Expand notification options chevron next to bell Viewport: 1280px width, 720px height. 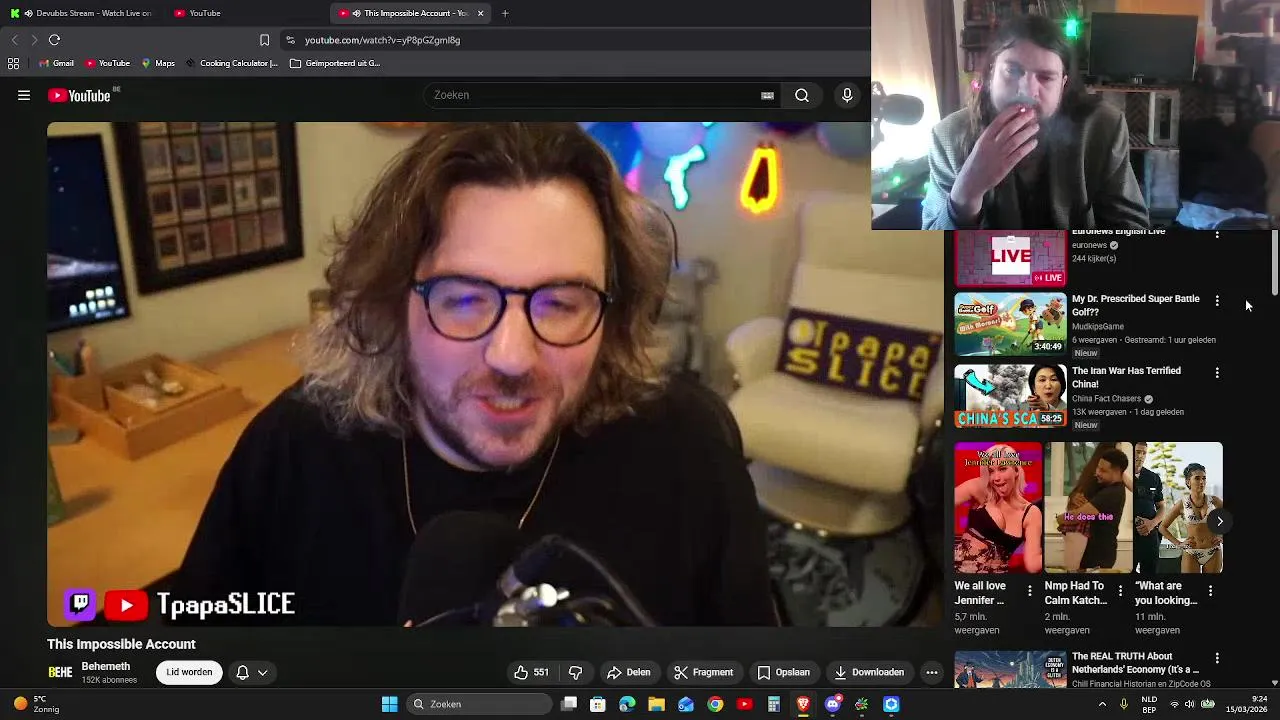click(263, 673)
